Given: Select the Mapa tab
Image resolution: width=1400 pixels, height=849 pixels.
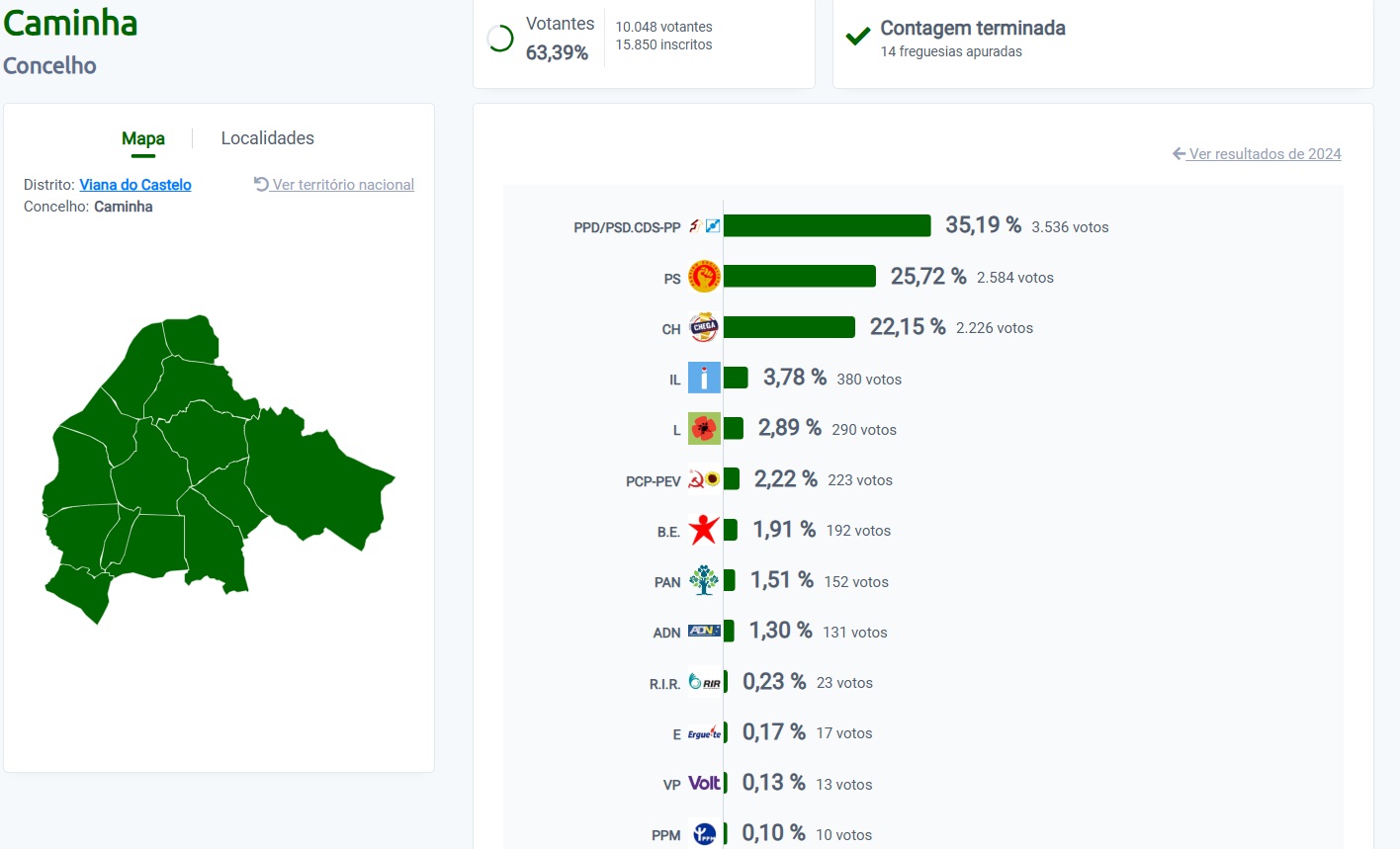Looking at the screenshot, I should coord(143,138).
